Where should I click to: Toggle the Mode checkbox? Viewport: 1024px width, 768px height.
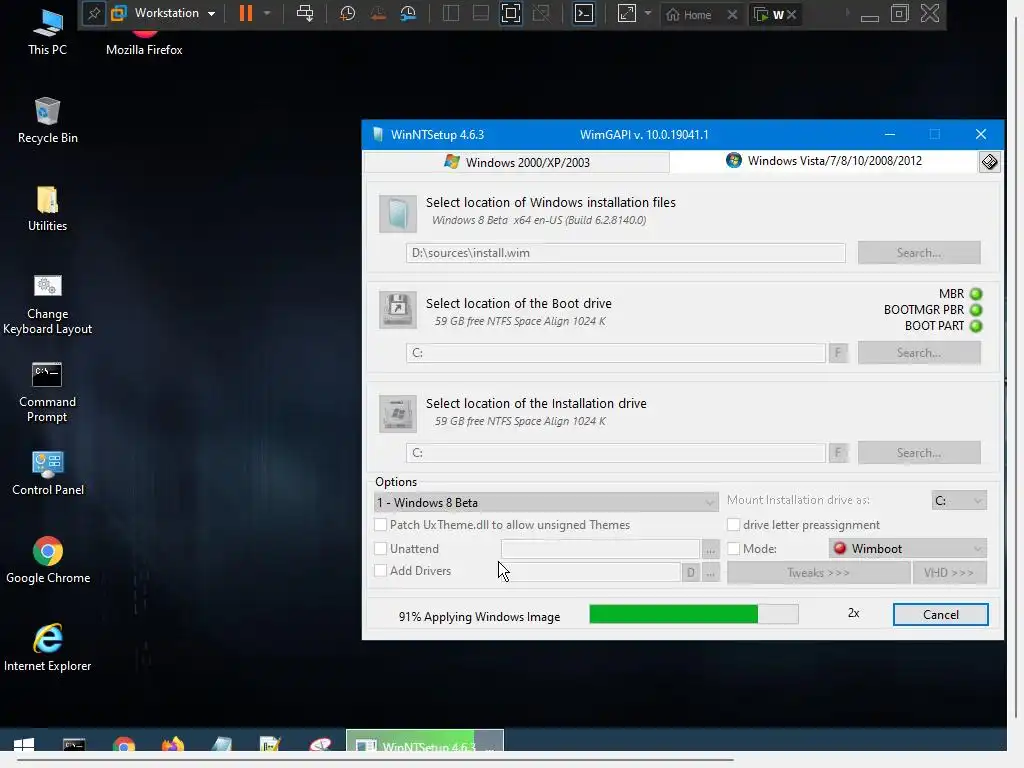[x=733, y=549]
